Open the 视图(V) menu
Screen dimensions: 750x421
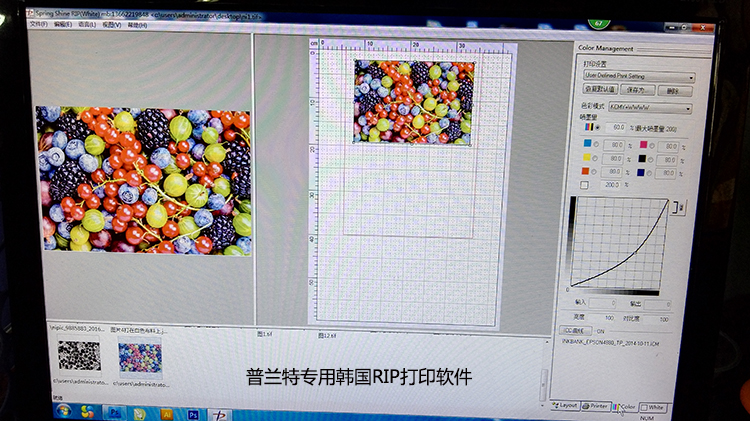coord(112,25)
